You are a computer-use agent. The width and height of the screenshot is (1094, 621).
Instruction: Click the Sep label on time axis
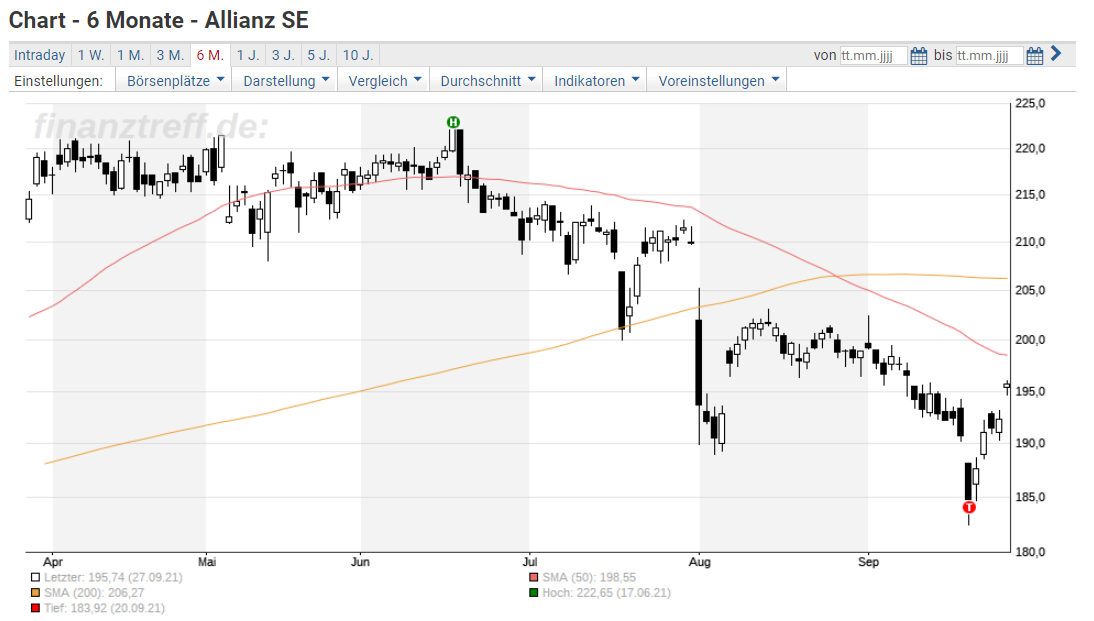869,562
